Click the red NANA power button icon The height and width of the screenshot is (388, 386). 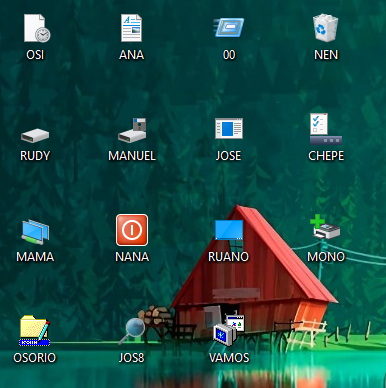132,230
